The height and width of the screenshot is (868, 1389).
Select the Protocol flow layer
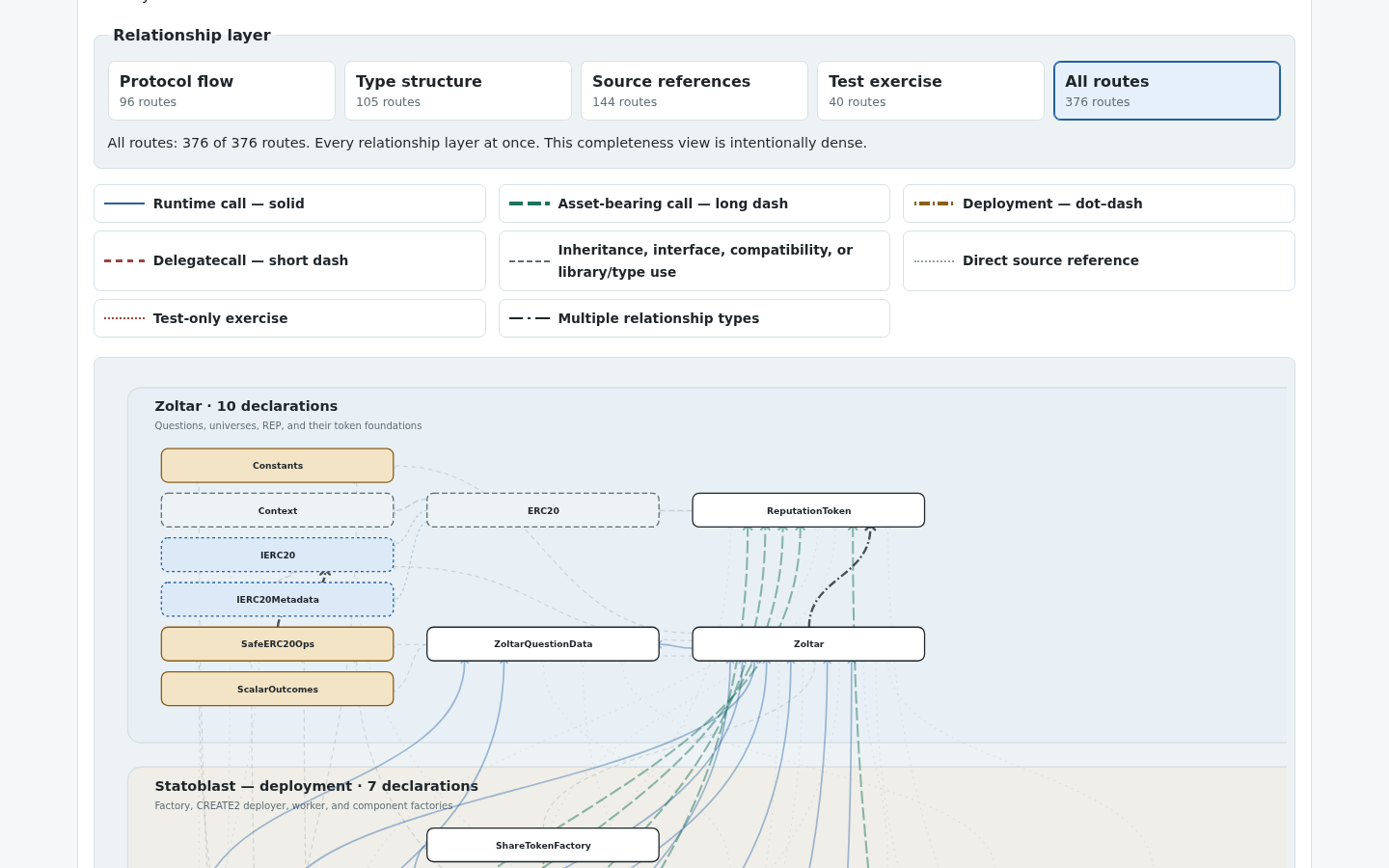point(222,91)
